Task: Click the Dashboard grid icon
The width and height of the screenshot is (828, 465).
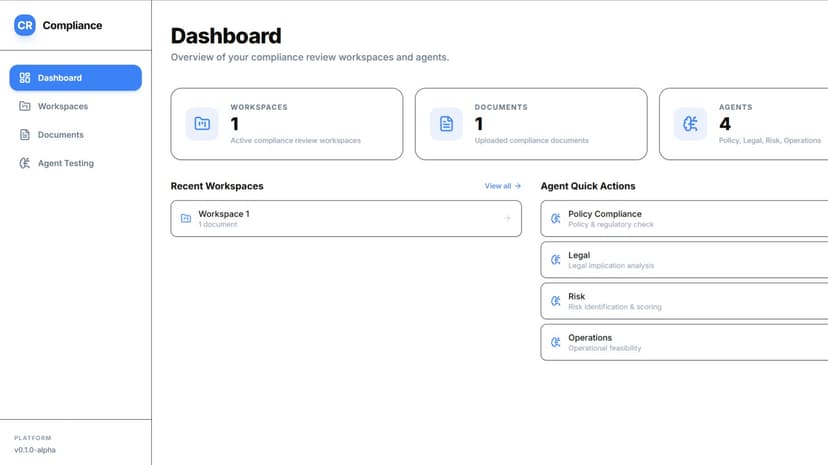Action: click(x=25, y=78)
